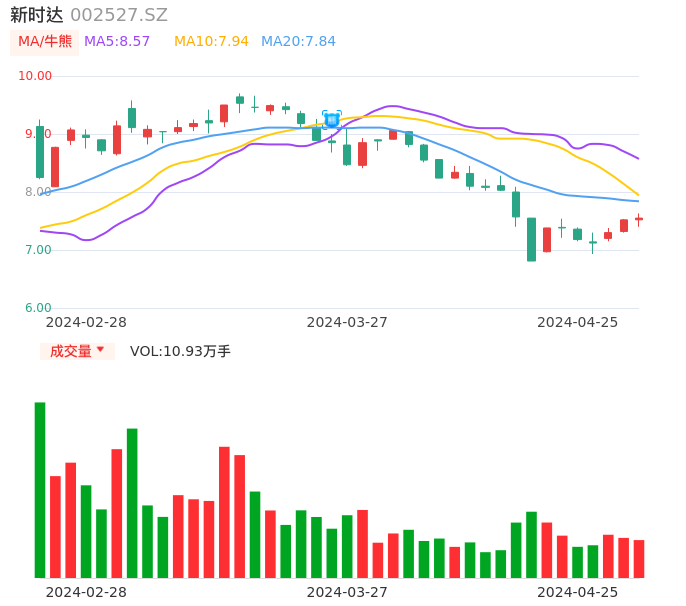
Task: Click the ticker code 002527.SZ
Action: 119,15
